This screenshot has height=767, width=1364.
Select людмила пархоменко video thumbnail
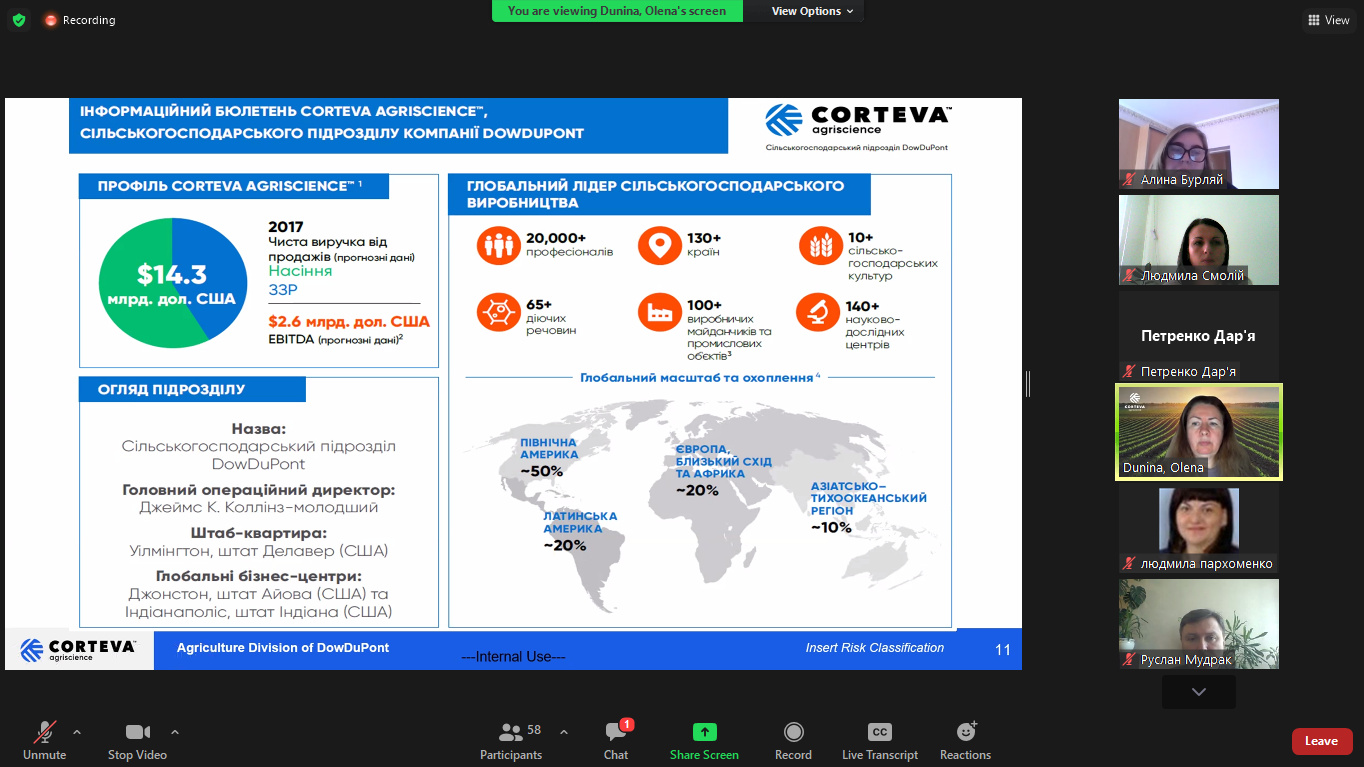[1199, 528]
